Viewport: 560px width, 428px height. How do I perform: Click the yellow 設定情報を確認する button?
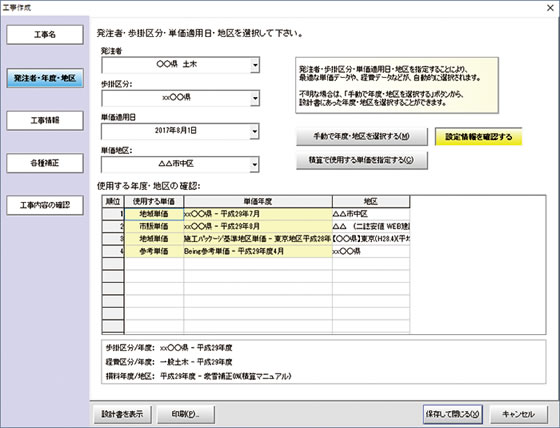(479, 136)
